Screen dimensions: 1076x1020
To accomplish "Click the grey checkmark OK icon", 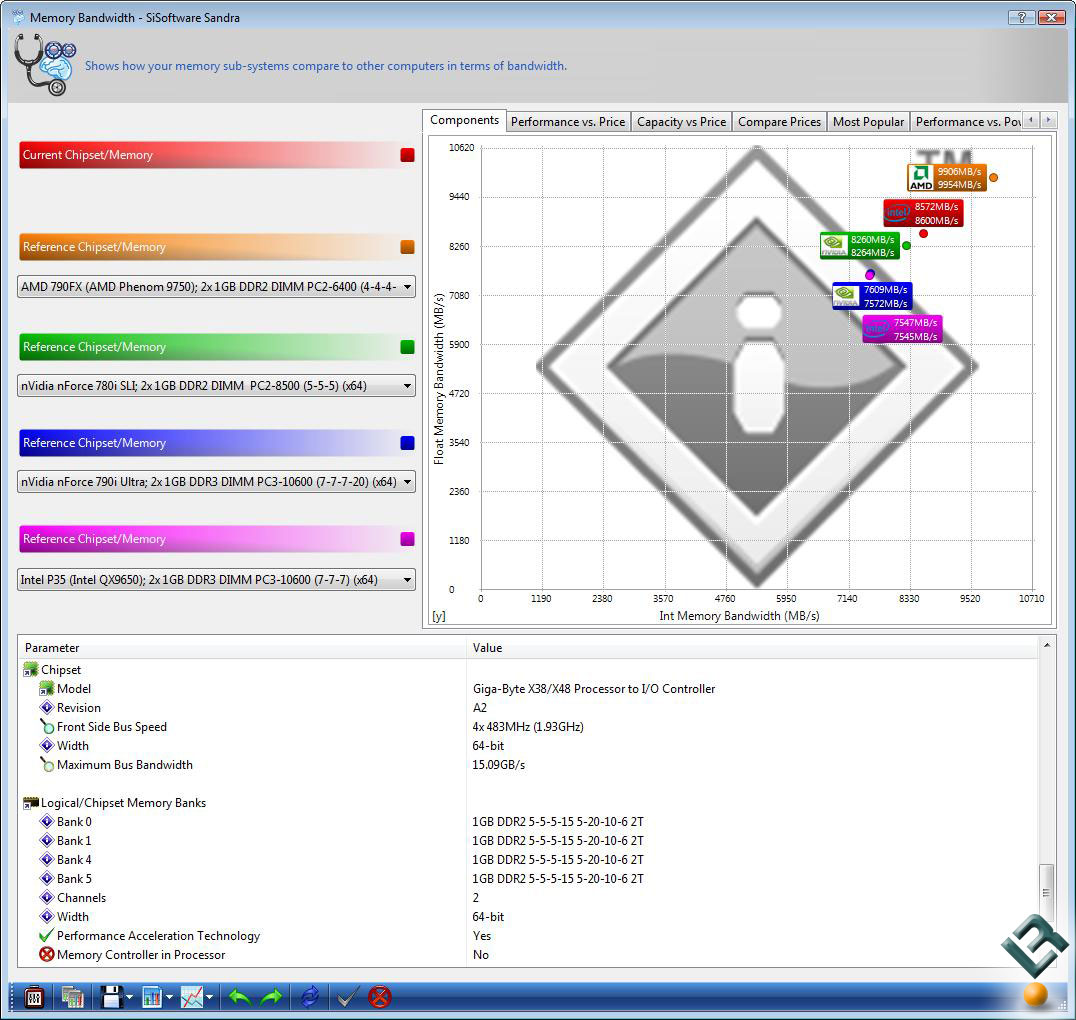I will pos(347,997).
